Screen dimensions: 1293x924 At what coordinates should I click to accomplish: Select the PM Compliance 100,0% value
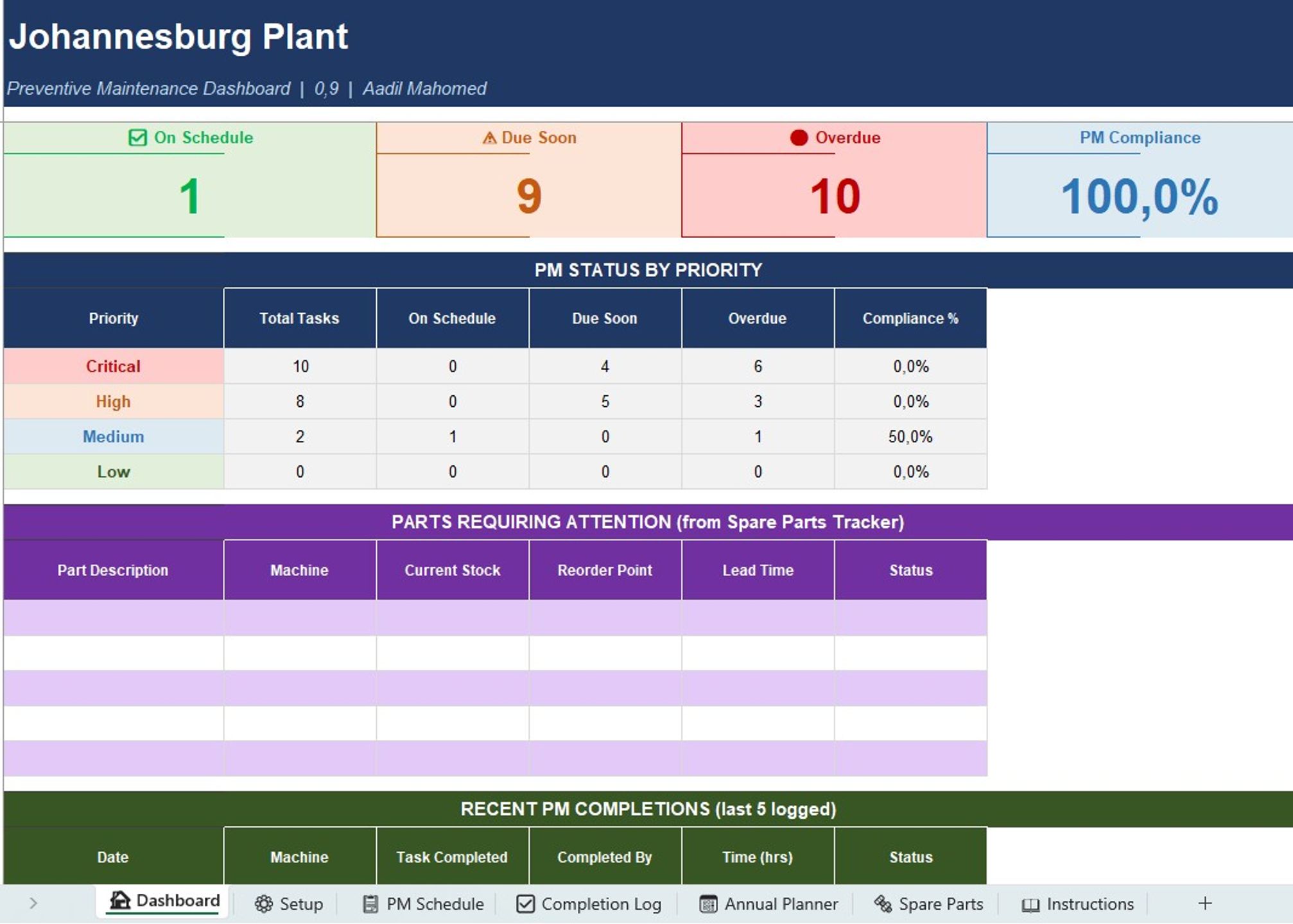point(1140,196)
